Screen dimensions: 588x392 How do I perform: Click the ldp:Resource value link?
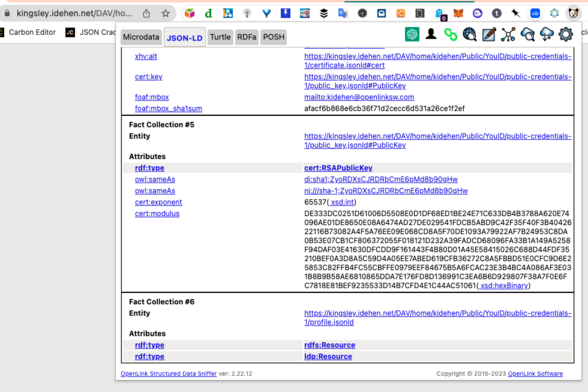[328, 356]
